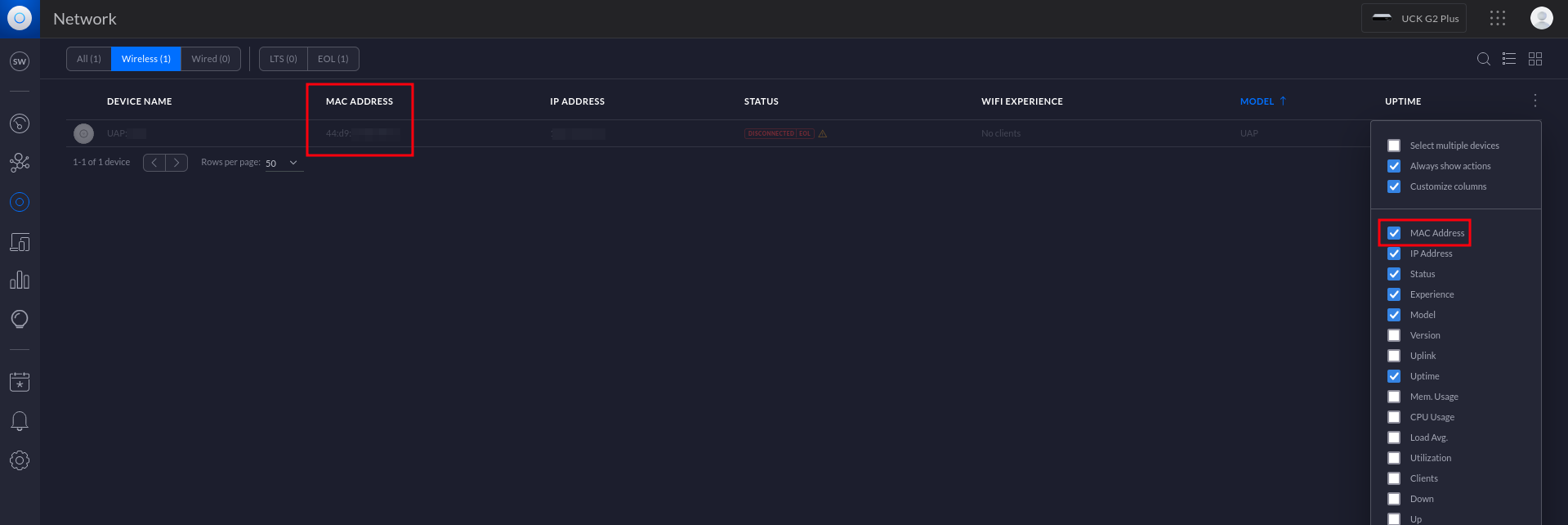Uncheck the MAC Address column checkbox
The width and height of the screenshot is (1568, 525).
point(1394,233)
